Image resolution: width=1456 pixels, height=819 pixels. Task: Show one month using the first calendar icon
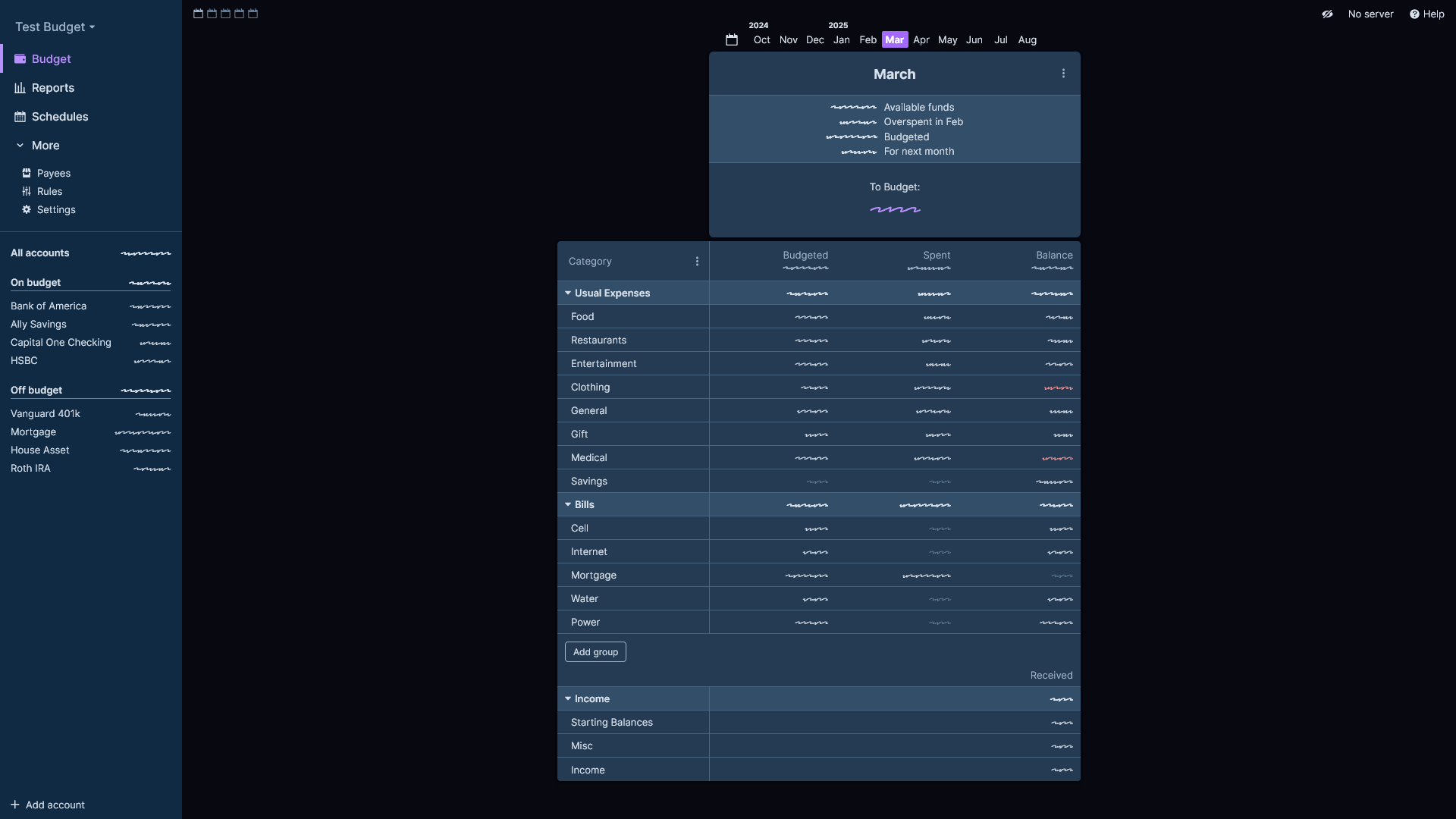[x=198, y=14]
